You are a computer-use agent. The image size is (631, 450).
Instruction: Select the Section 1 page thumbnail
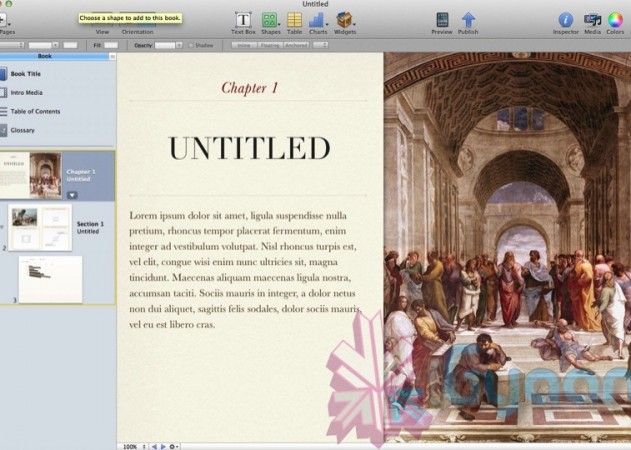click(40, 226)
